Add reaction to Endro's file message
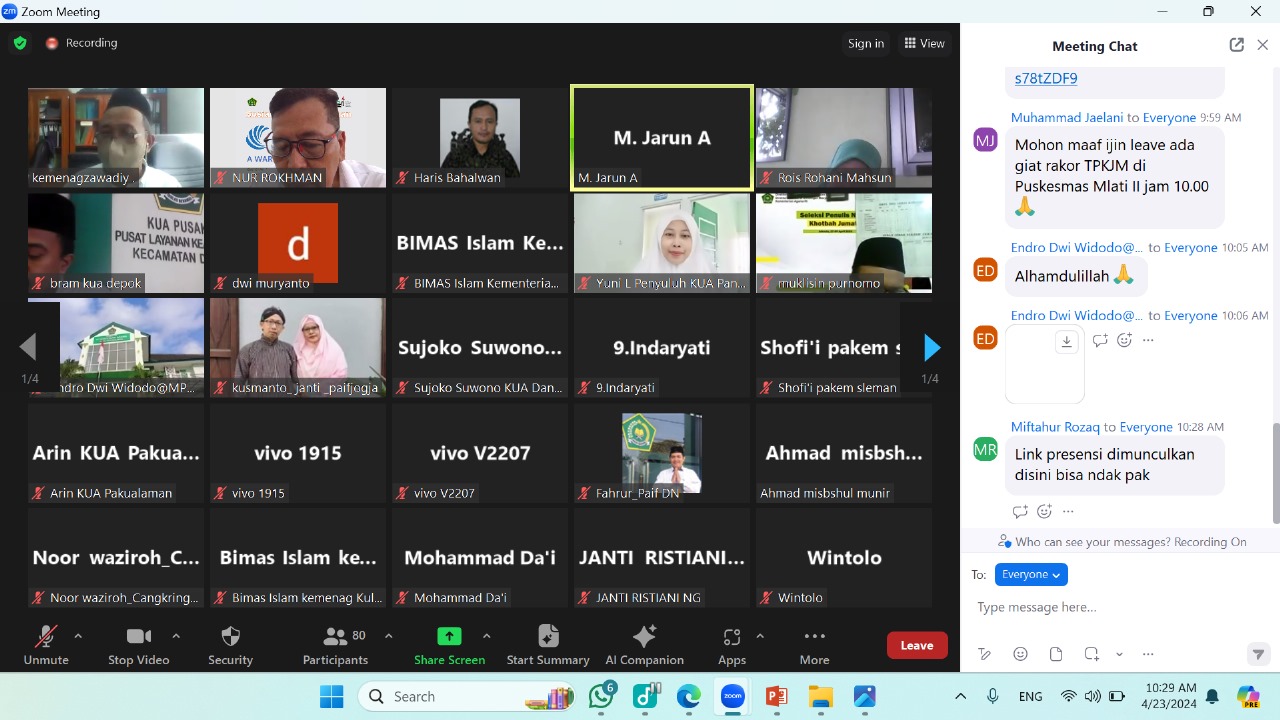The height and width of the screenshot is (720, 1280). click(1124, 340)
